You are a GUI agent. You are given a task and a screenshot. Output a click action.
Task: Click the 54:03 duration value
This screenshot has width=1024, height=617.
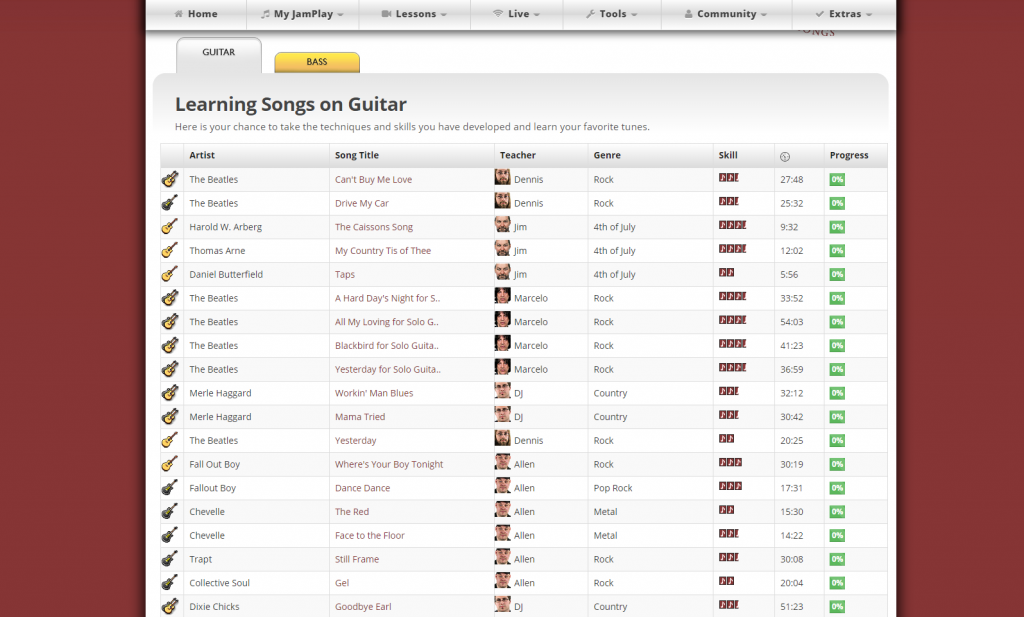pyautogui.click(x=792, y=322)
